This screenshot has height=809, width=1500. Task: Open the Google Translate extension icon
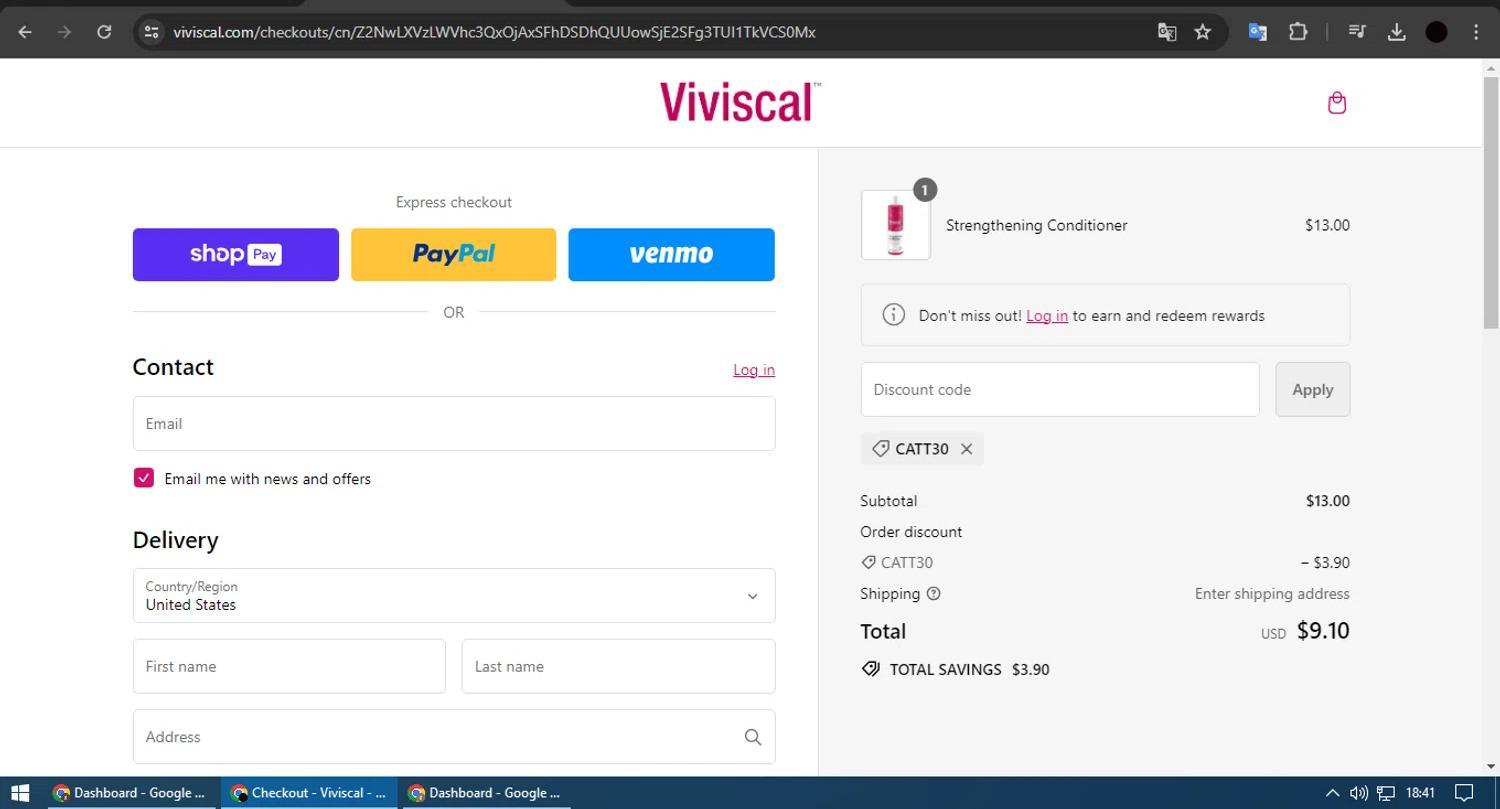(1258, 32)
